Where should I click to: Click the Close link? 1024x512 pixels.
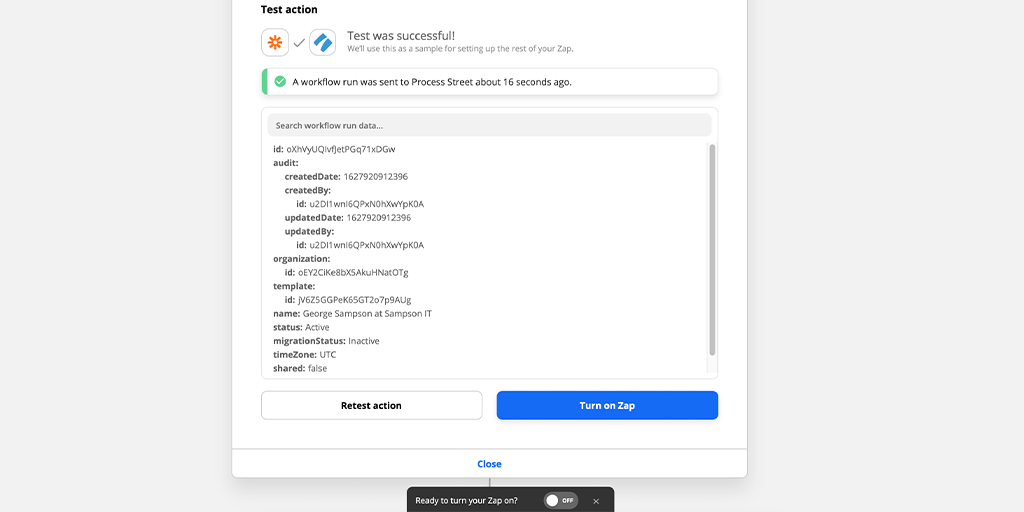[x=489, y=464]
